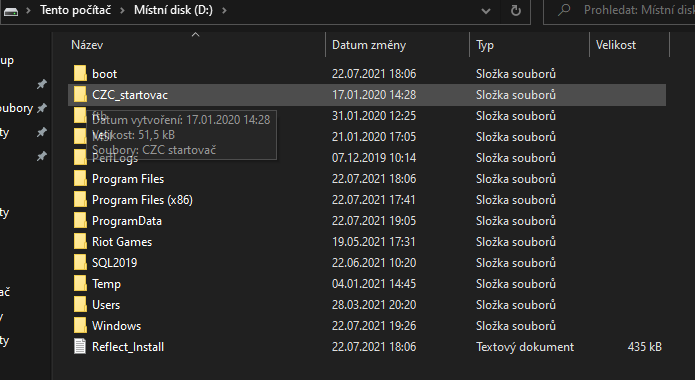Image resolution: width=695 pixels, height=380 pixels.
Task: Expand chevron after Místní disk (D:)
Action: click(224, 10)
